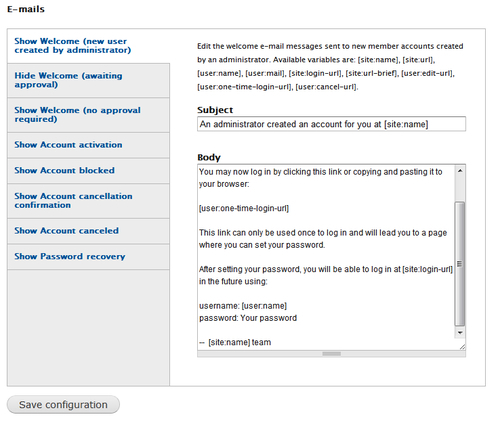Image resolution: width=500 pixels, height=421 pixels.
Task: Click the scrollbar track above the thumb
Action: click(x=460, y=188)
